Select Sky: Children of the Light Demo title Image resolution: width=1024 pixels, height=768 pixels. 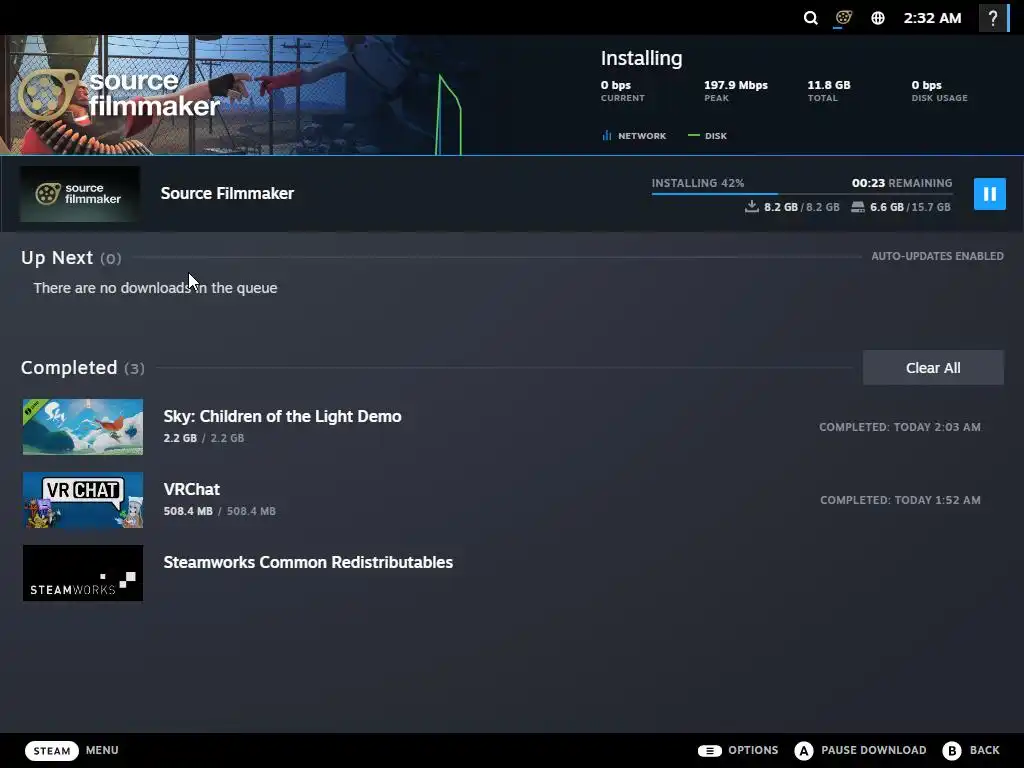pyautogui.click(x=282, y=416)
